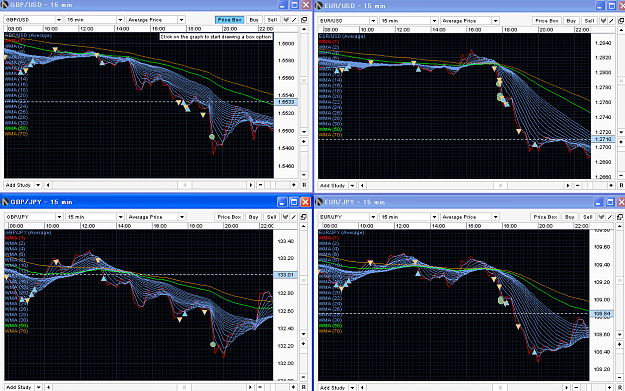
Task: Click price 133.01 marker on GBP/JPY axis
Action: [285, 275]
